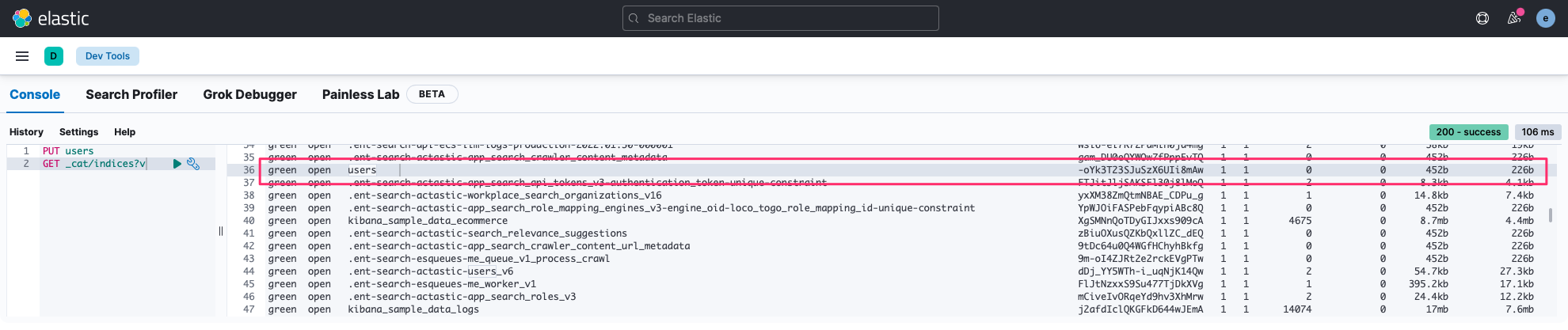This screenshot has height=330, width=1568.
Task: Switch to the Console tab
Action: (x=35, y=94)
